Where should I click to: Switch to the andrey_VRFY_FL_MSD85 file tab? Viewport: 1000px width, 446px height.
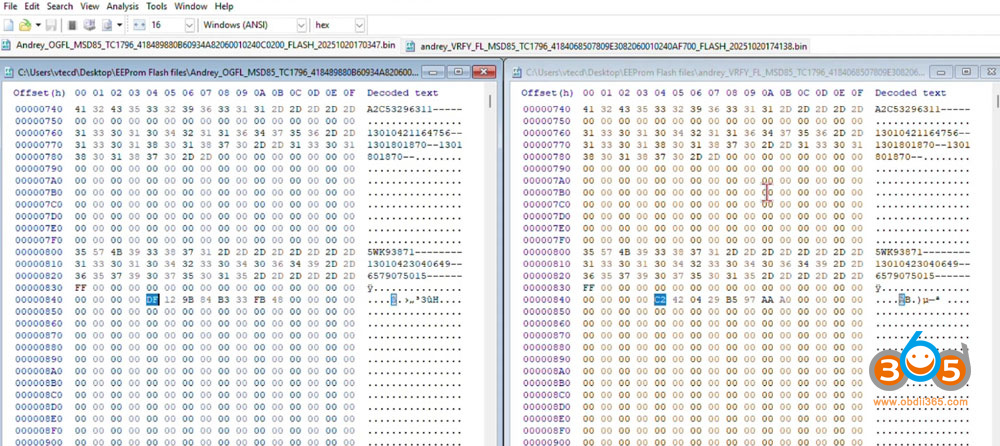click(x=612, y=46)
